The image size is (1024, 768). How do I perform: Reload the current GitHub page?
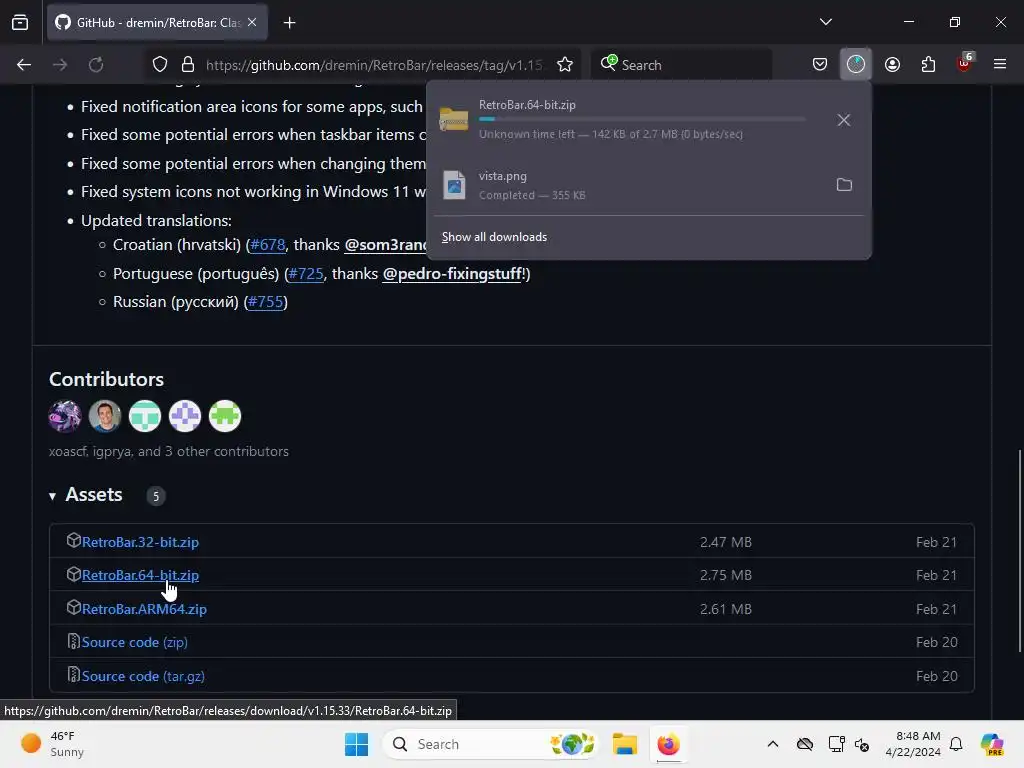coord(96,65)
